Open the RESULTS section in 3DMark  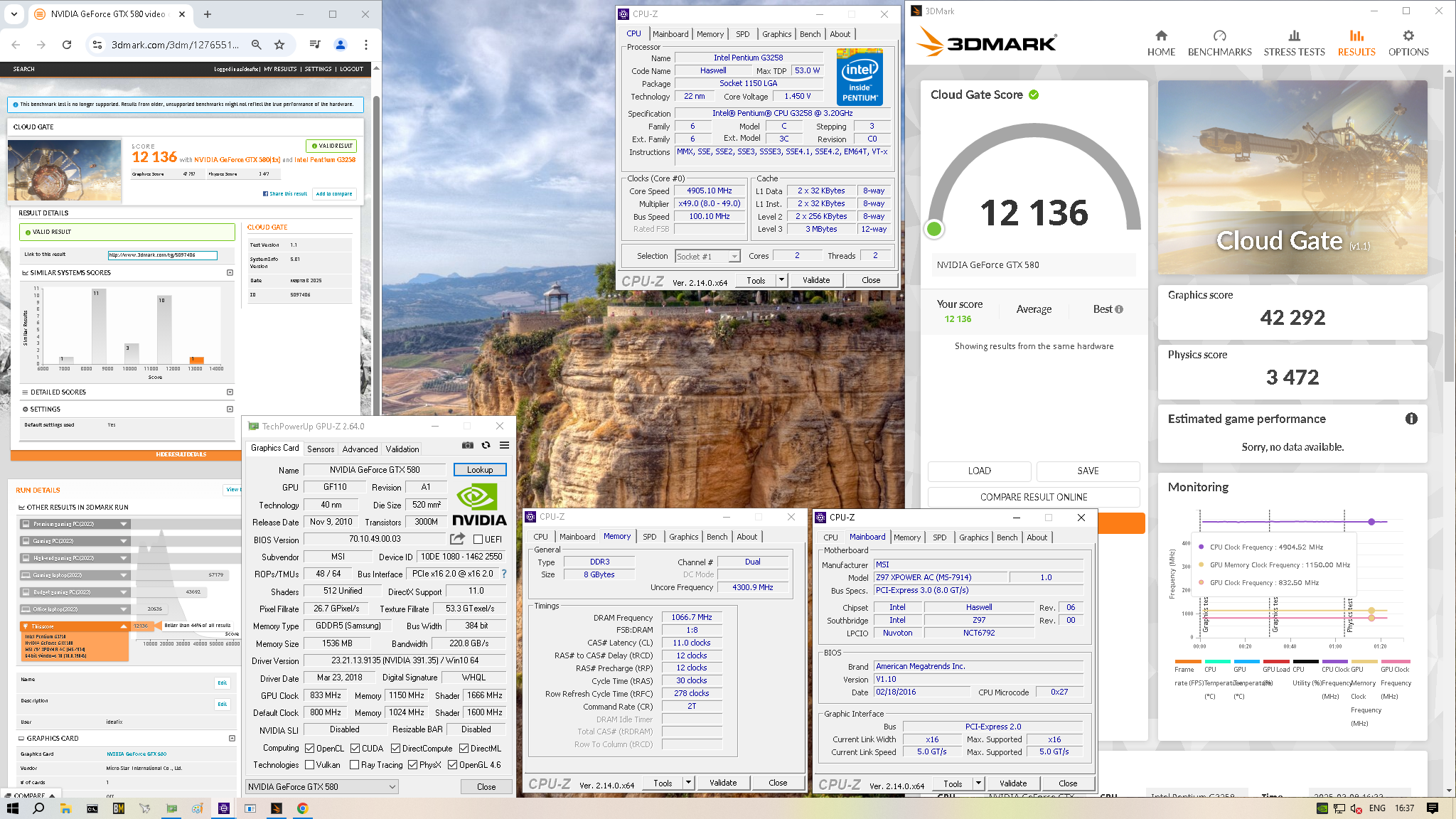coord(1356,43)
